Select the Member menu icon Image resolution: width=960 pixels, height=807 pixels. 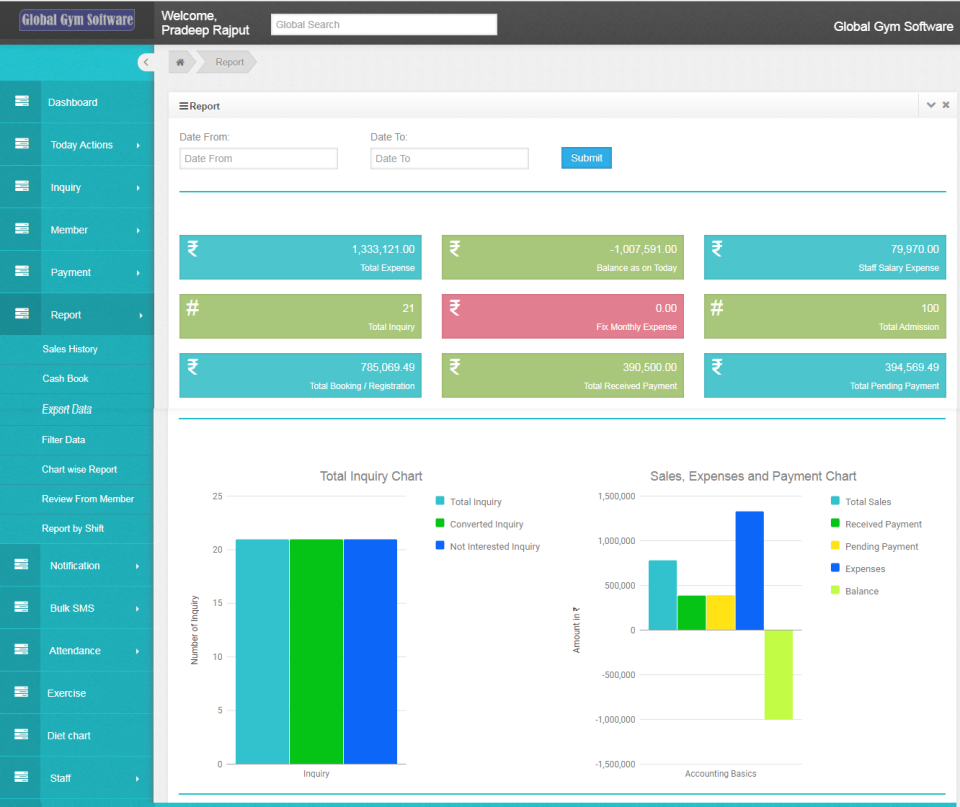tap(21, 229)
